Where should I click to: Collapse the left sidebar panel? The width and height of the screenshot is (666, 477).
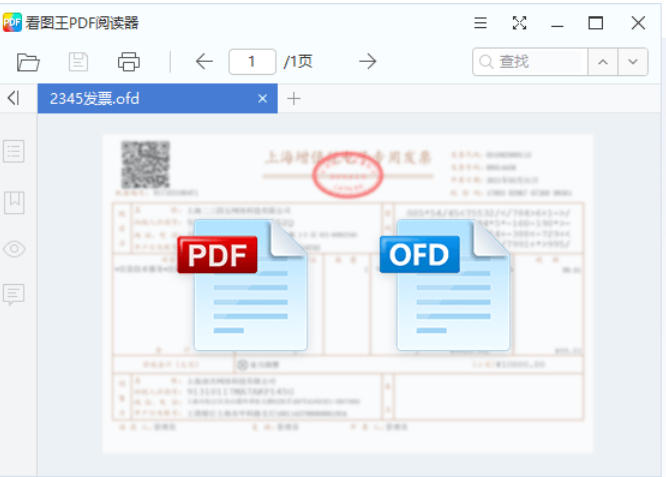13,98
